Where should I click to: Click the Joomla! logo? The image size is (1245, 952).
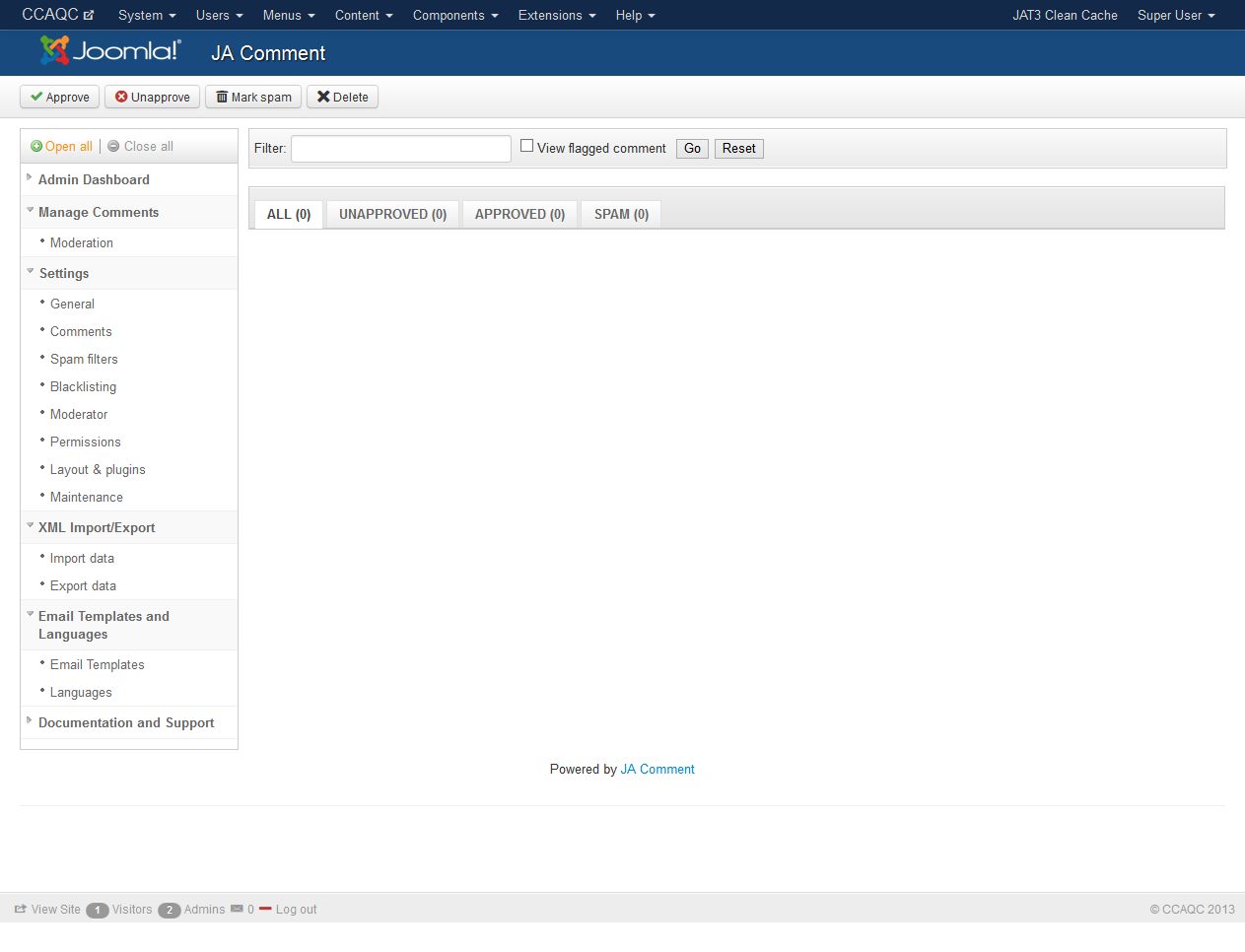coord(110,50)
